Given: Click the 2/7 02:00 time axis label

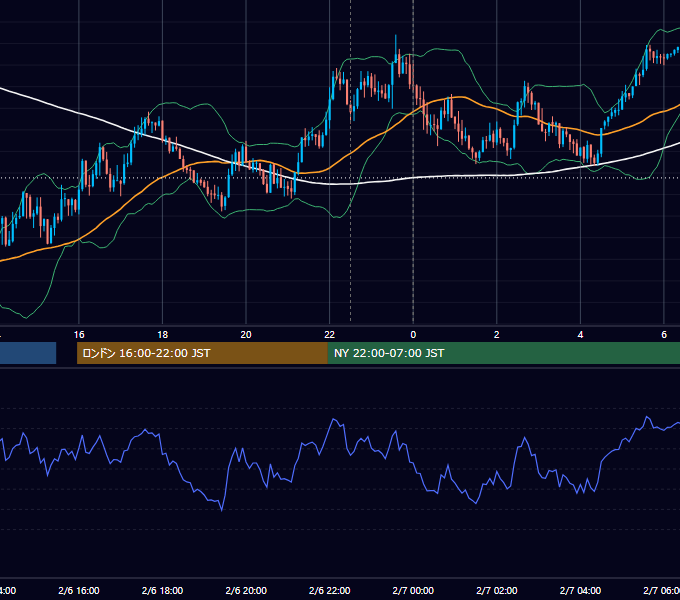Looking at the screenshot, I should 497,590.
